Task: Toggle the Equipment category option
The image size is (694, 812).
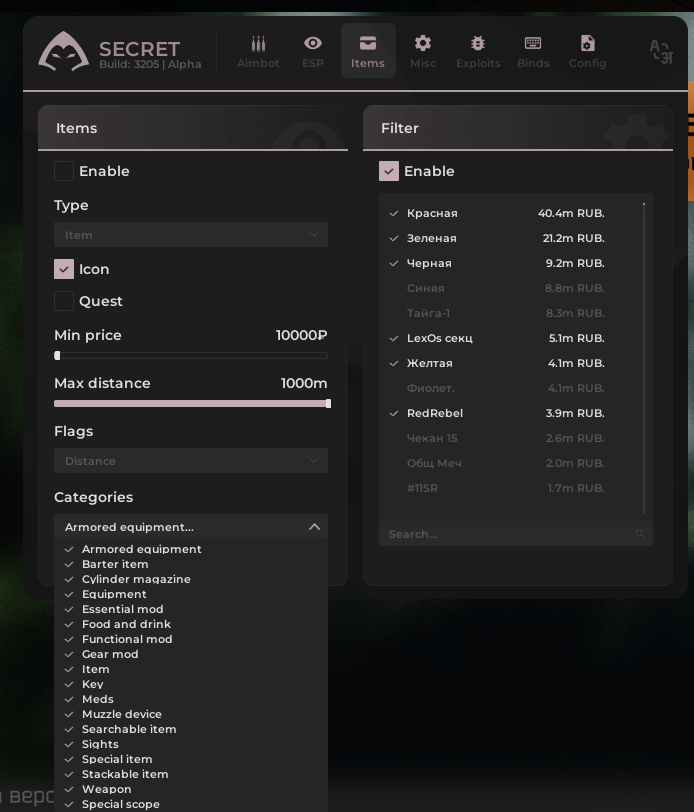Action: coord(191,594)
